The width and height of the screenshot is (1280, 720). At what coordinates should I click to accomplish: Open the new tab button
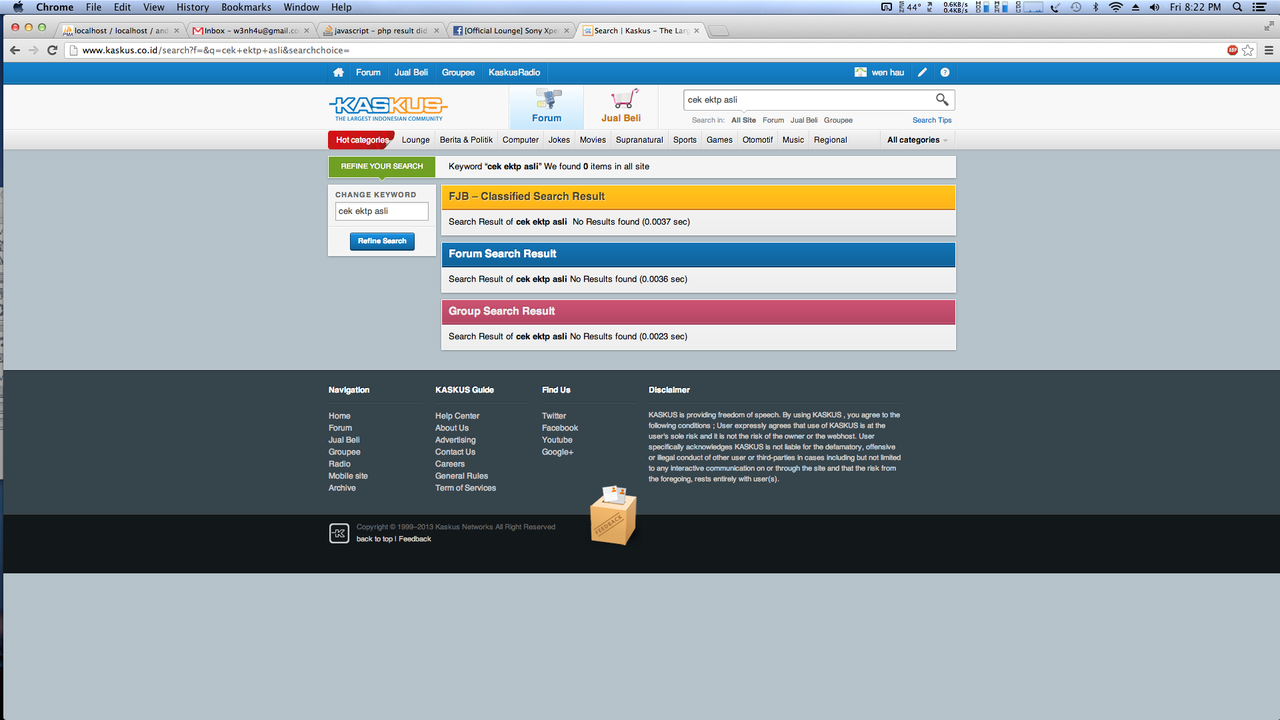(x=719, y=31)
